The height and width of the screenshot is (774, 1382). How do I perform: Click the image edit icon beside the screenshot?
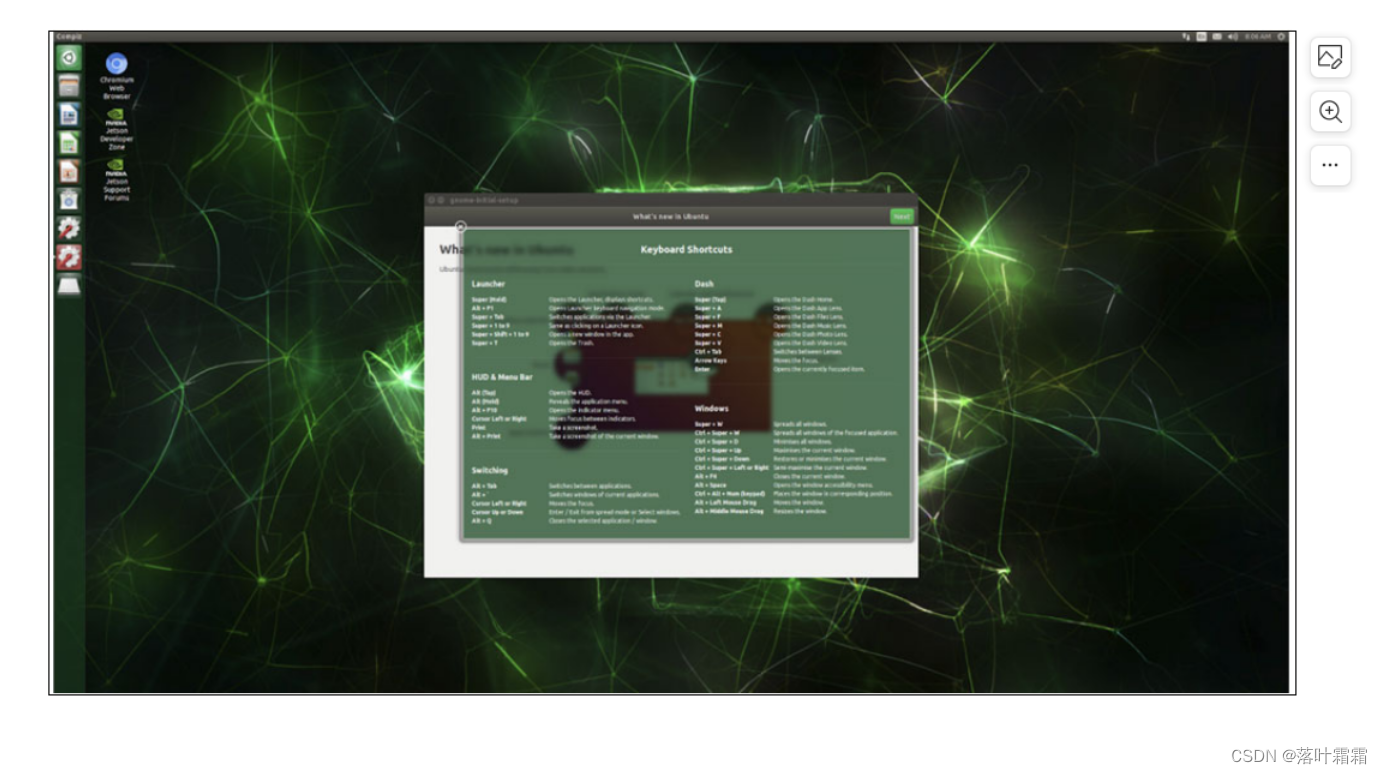1330,58
